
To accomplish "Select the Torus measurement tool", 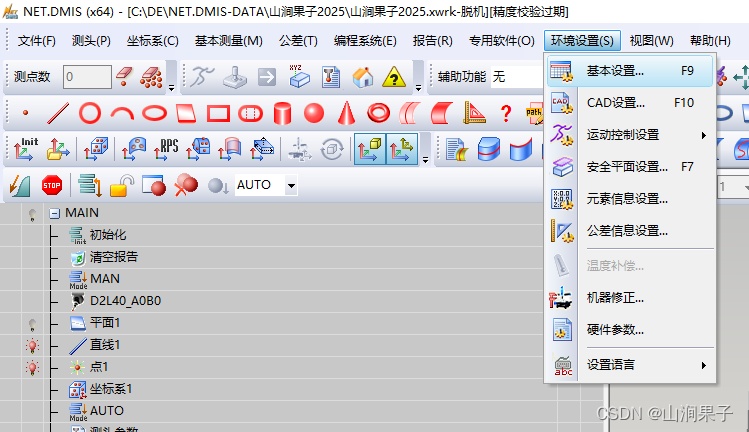I will click(x=378, y=113).
